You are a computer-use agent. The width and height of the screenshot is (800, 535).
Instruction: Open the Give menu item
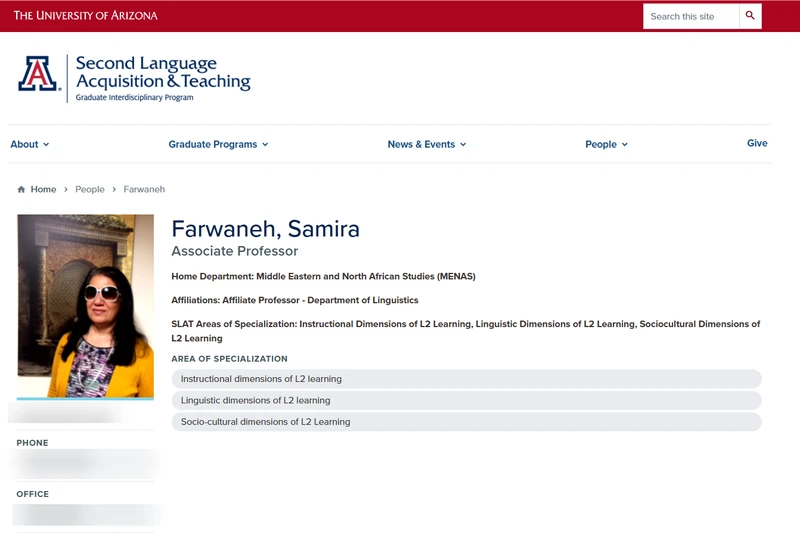(757, 143)
